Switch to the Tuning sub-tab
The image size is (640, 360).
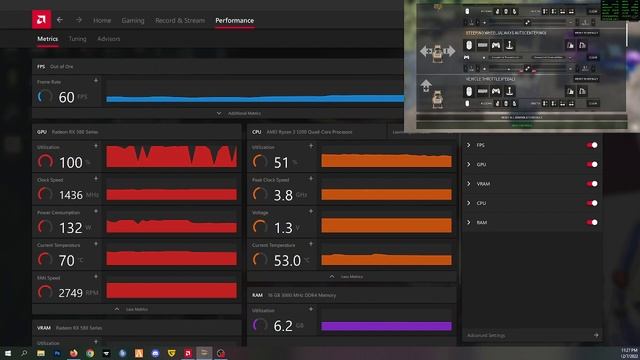point(78,39)
